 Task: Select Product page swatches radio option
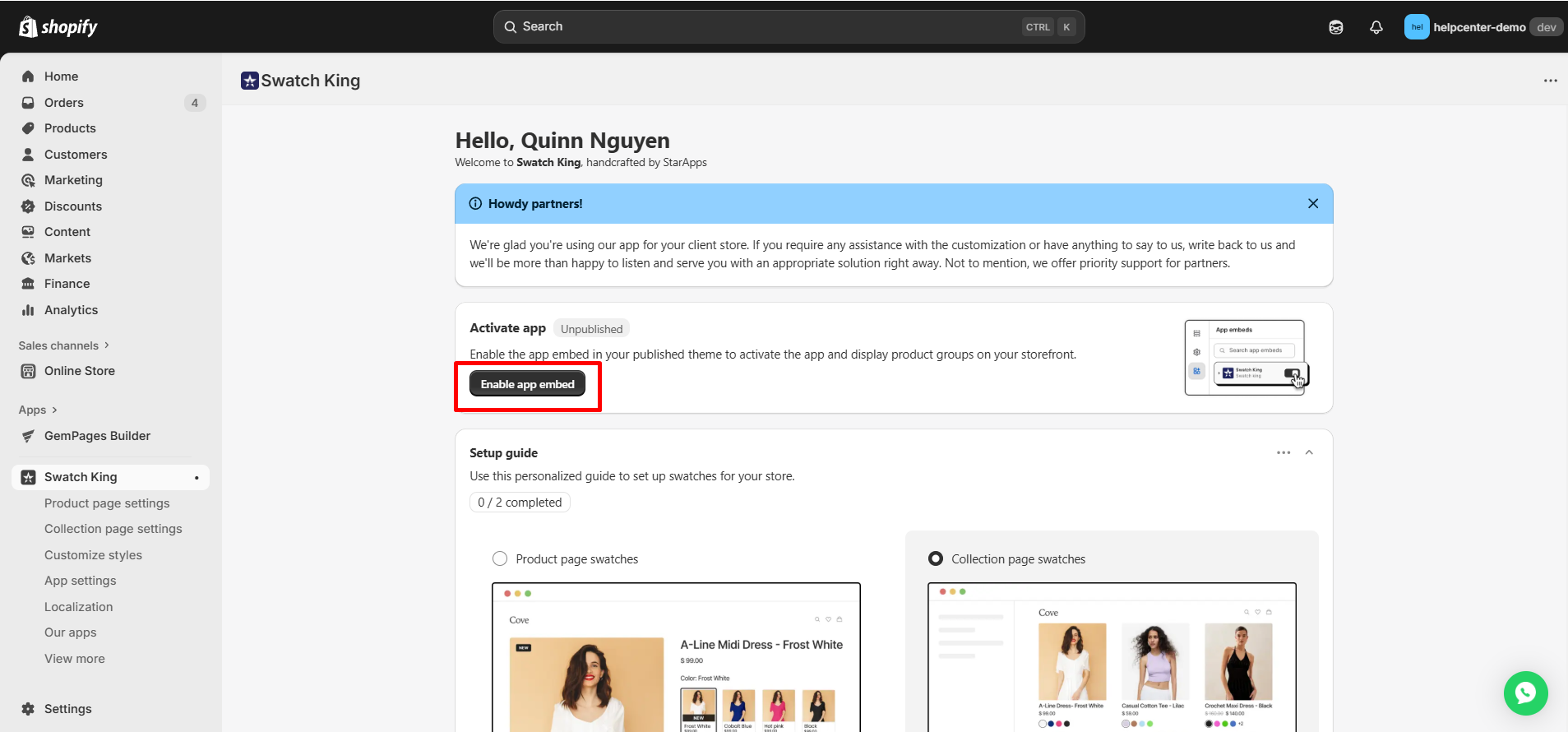[x=500, y=559]
